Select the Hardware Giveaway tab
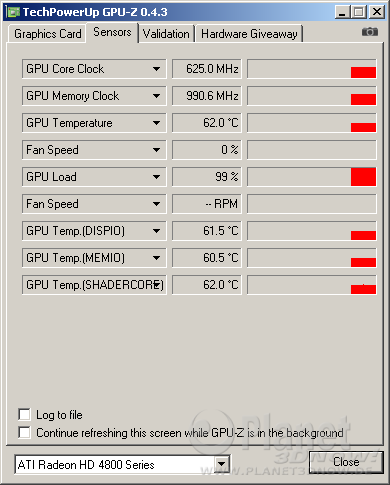Screen dimensions: 390x485 coord(249,34)
